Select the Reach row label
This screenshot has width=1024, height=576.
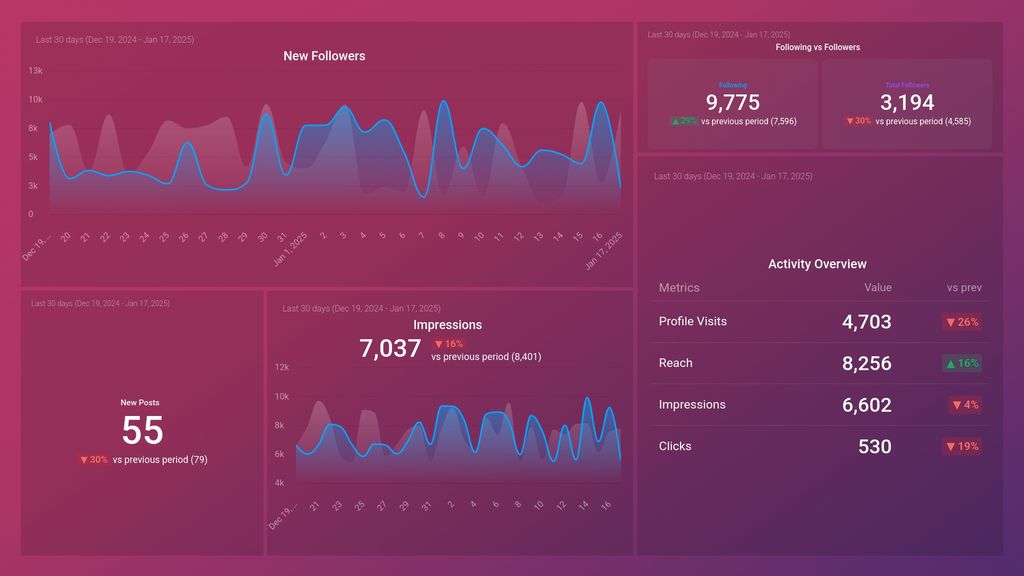tap(675, 363)
